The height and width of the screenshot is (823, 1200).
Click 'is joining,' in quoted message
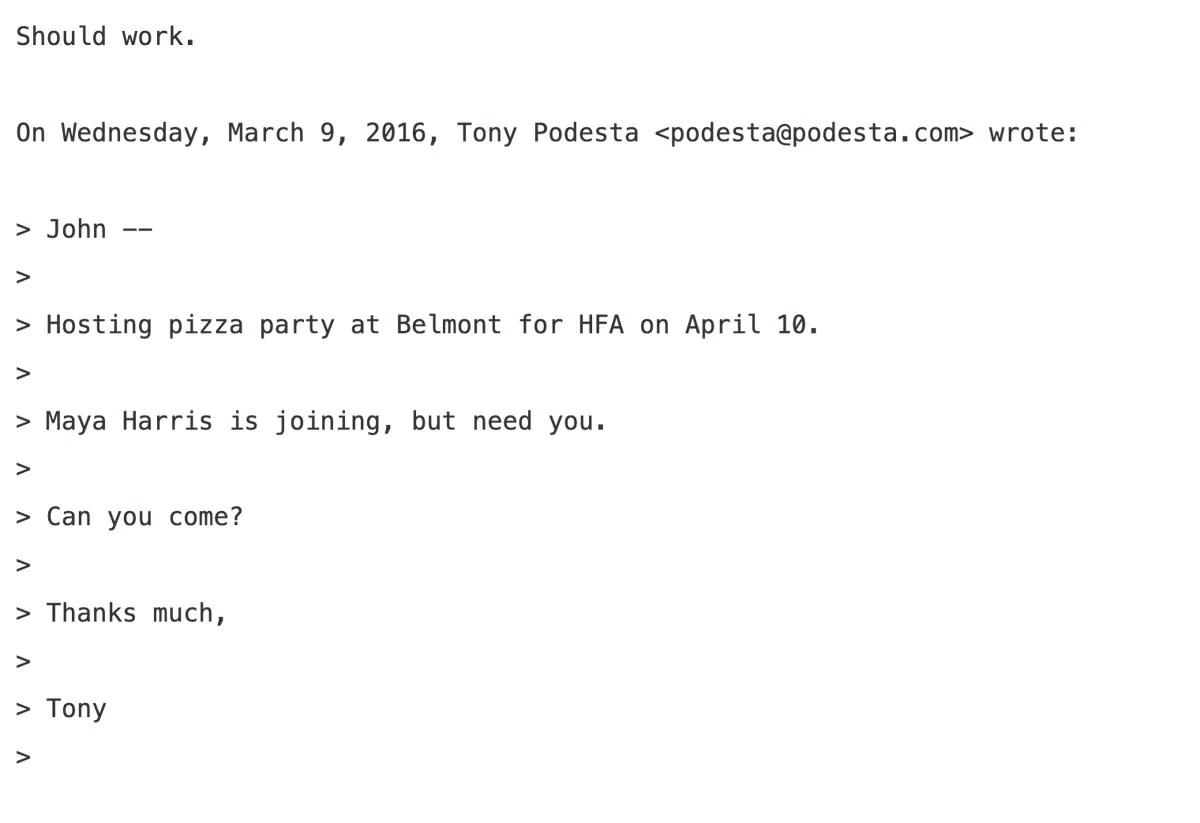tap(312, 421)
